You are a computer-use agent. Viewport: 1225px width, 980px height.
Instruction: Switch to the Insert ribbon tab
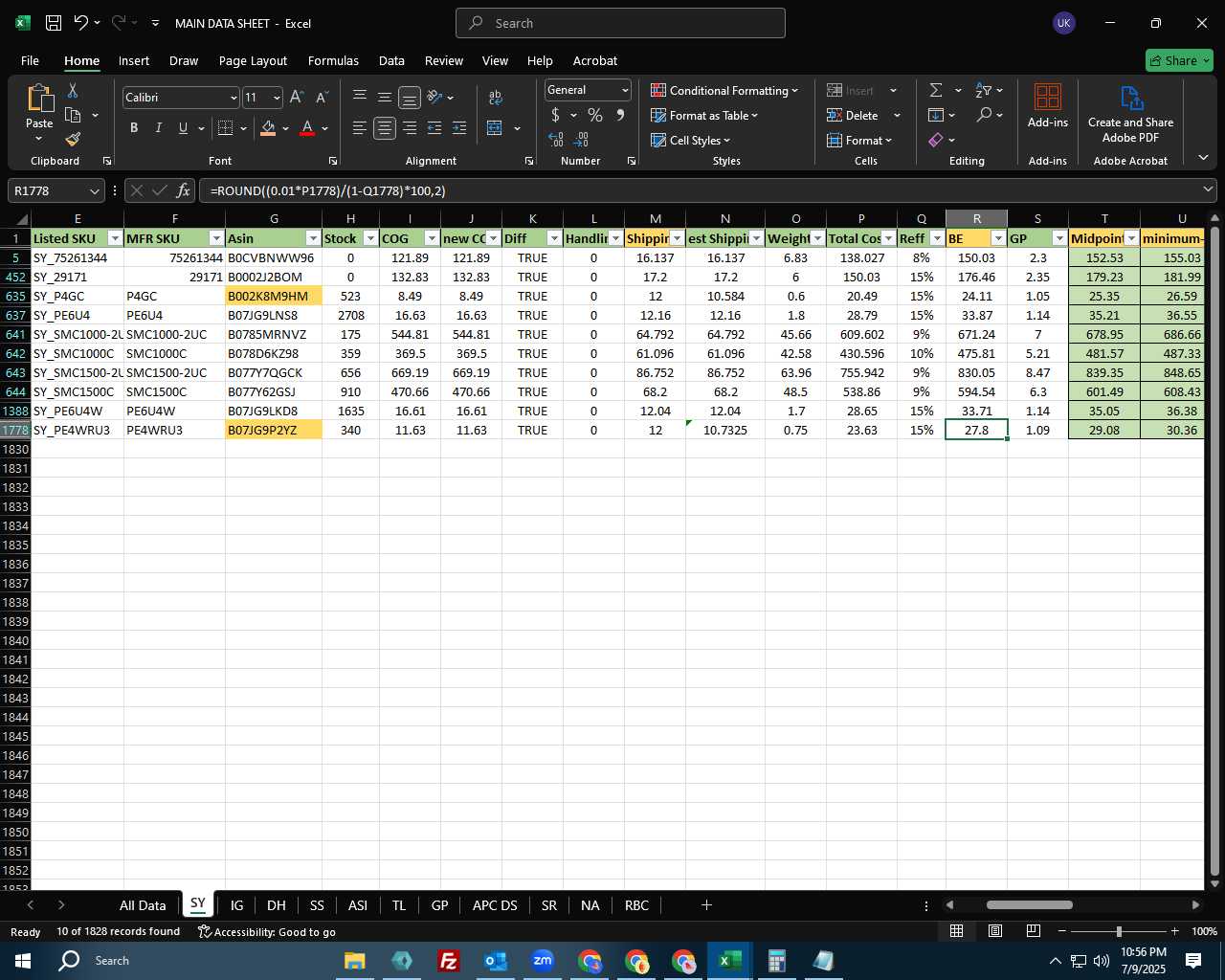pos(134,60)
